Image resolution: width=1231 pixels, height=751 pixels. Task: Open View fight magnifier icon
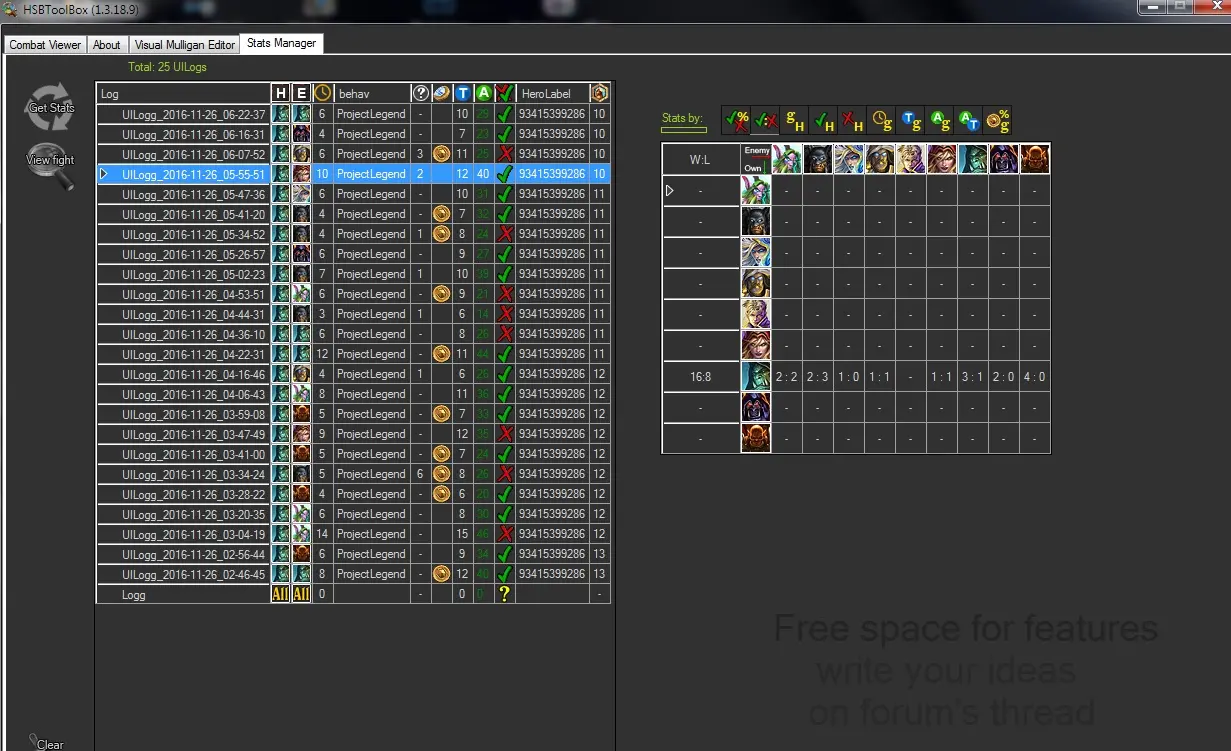click(x=50, y=164)
